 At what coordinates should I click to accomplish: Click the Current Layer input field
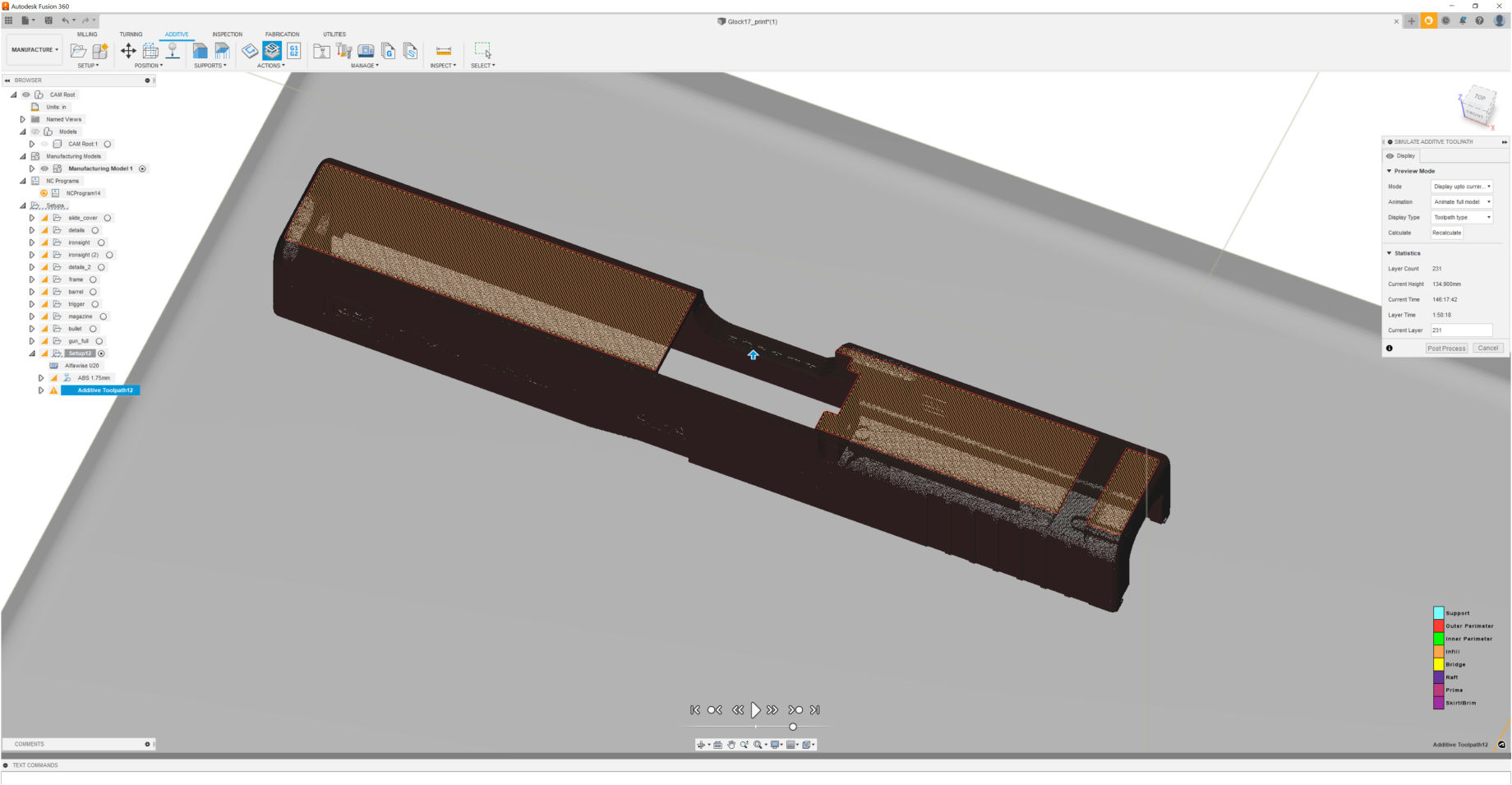pos(1462,330)
